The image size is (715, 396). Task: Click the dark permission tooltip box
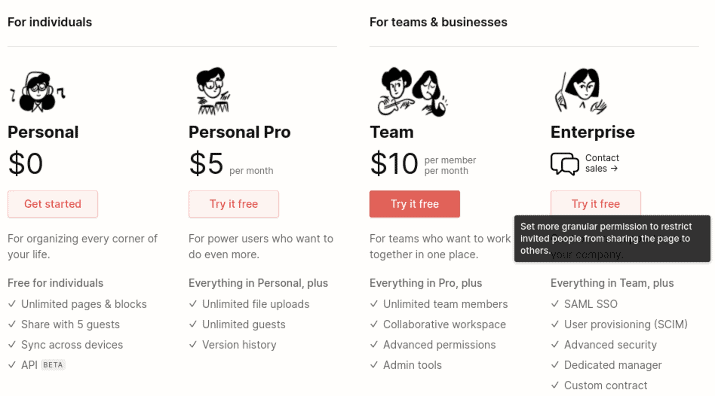tap(612, 239)
